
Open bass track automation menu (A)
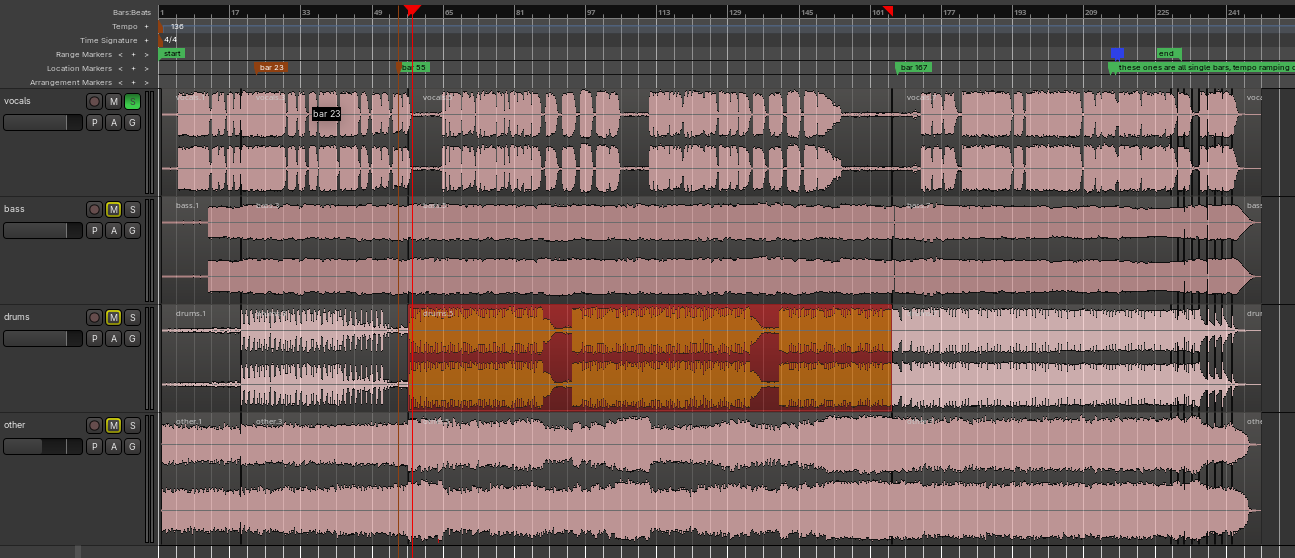point(114,230)
